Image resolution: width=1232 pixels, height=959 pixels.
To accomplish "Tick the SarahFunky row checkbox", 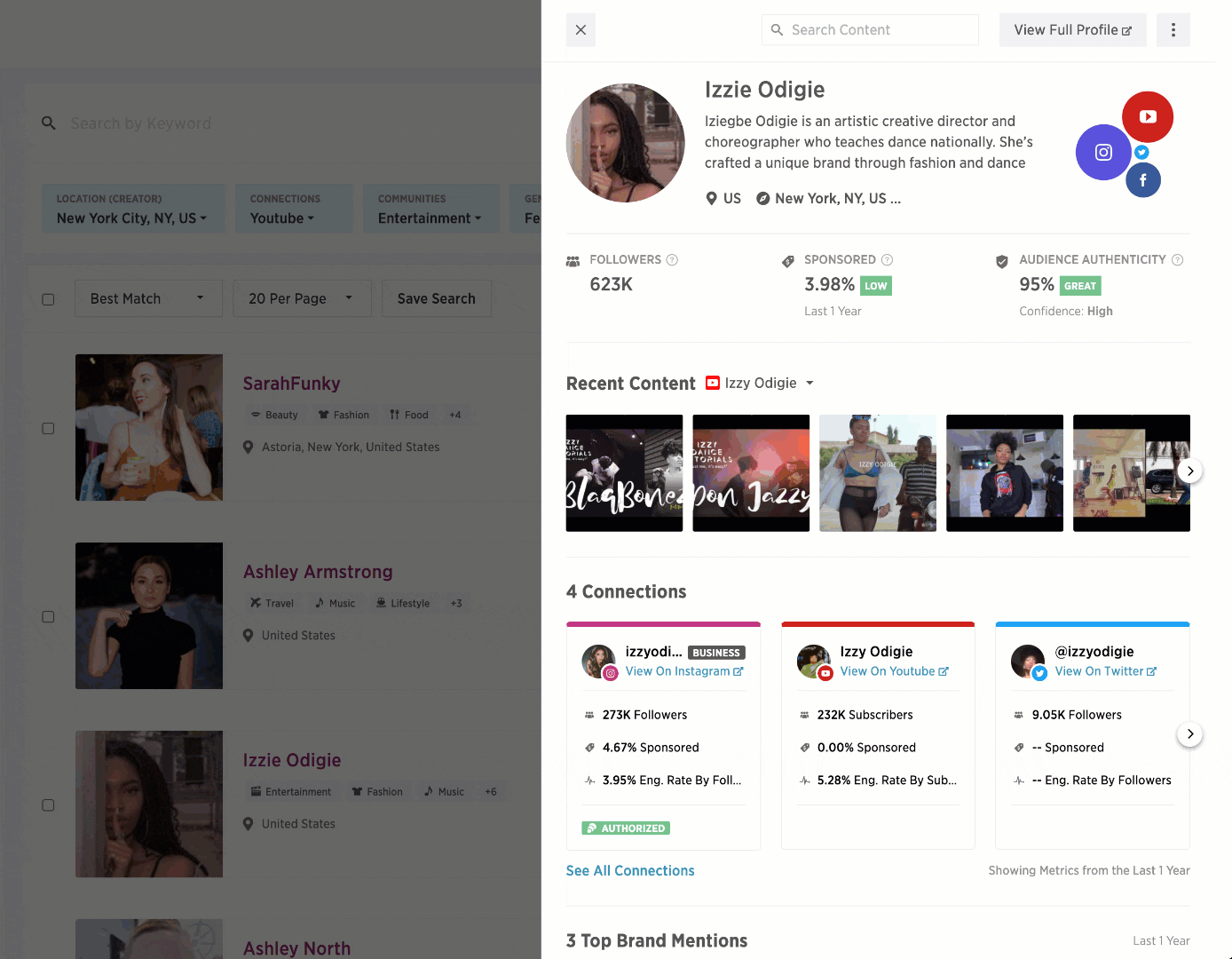I will (x=48, y=428).
